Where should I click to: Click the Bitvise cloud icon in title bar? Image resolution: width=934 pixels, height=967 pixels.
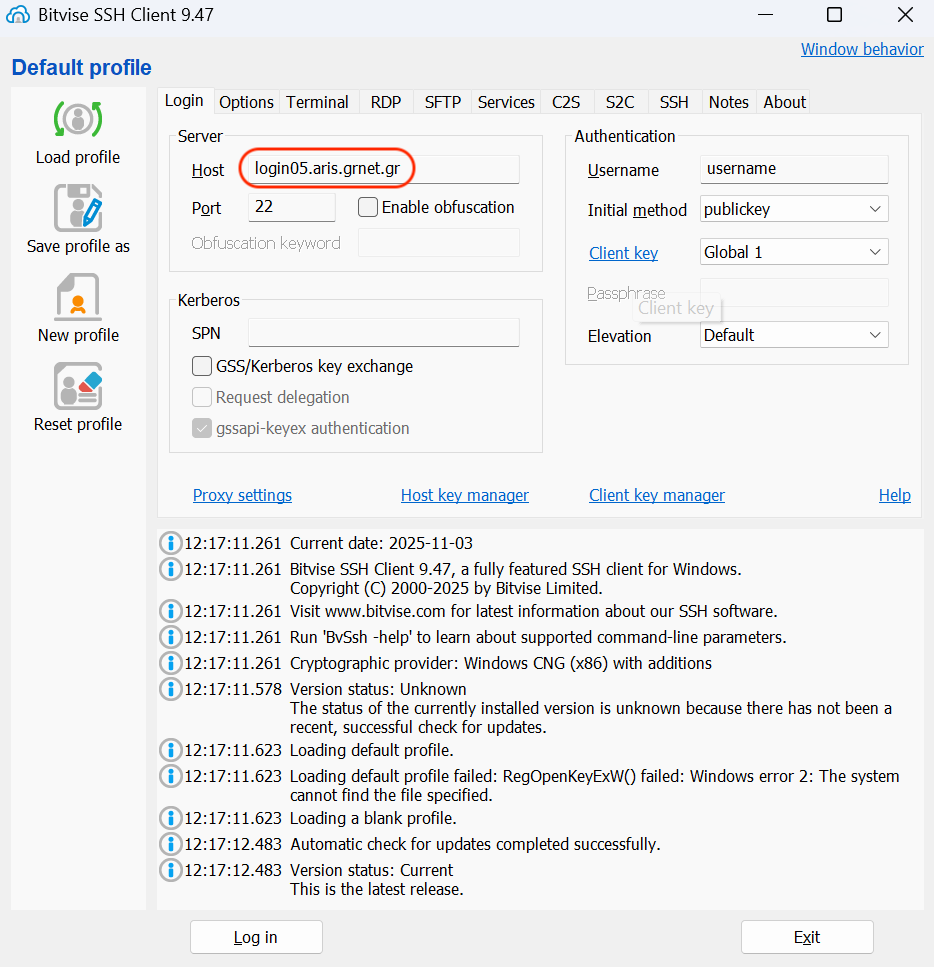18,15
